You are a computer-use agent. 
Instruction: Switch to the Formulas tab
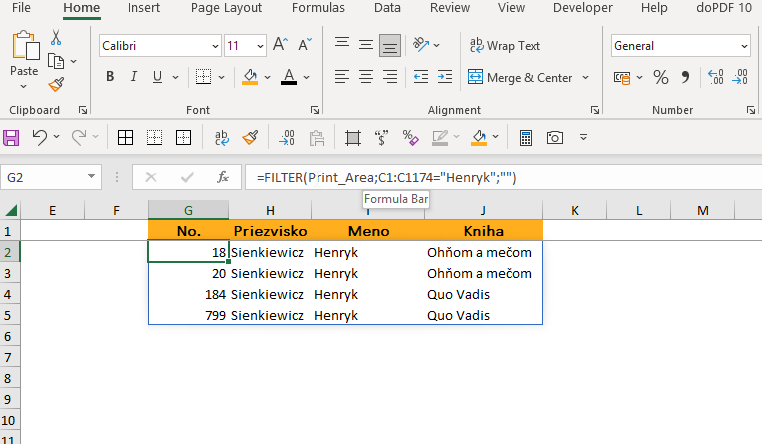pyautogui.click(x=318, y=8)
